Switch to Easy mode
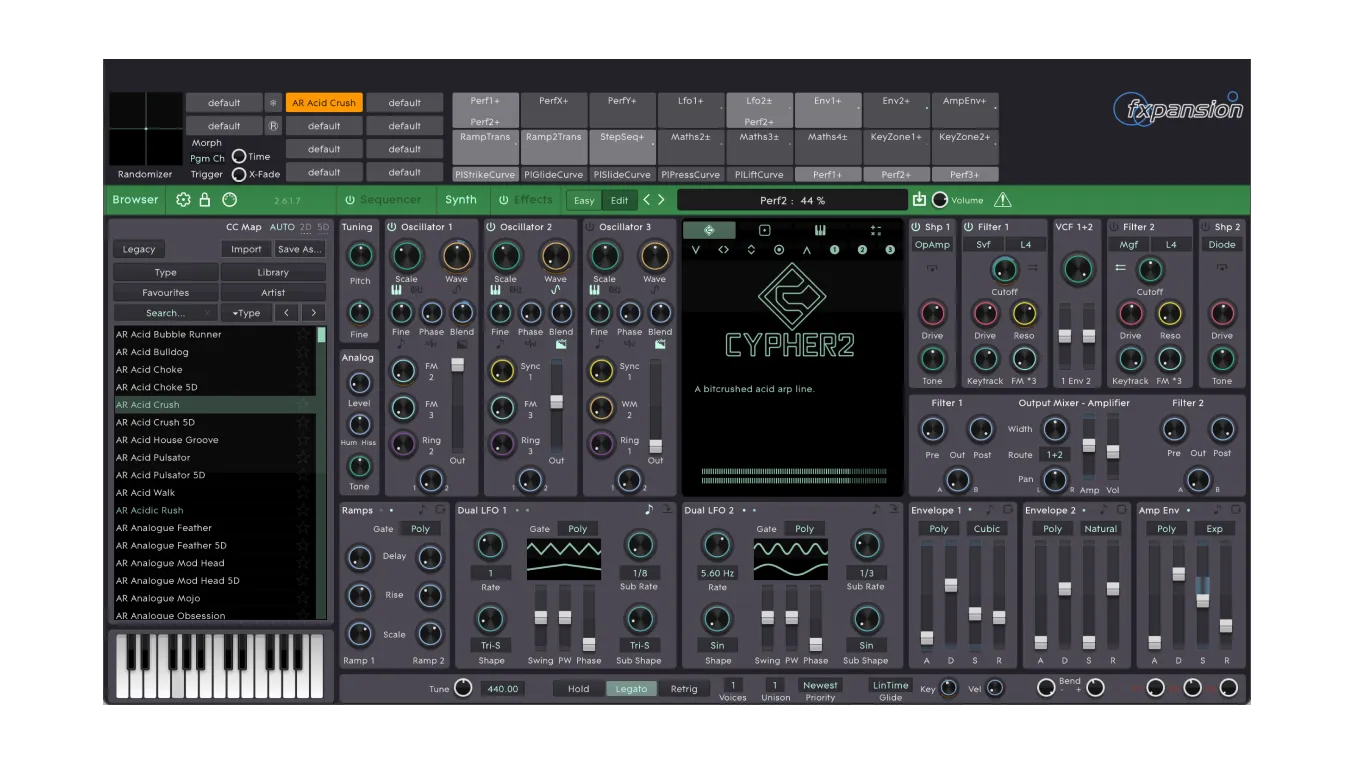 584,201
